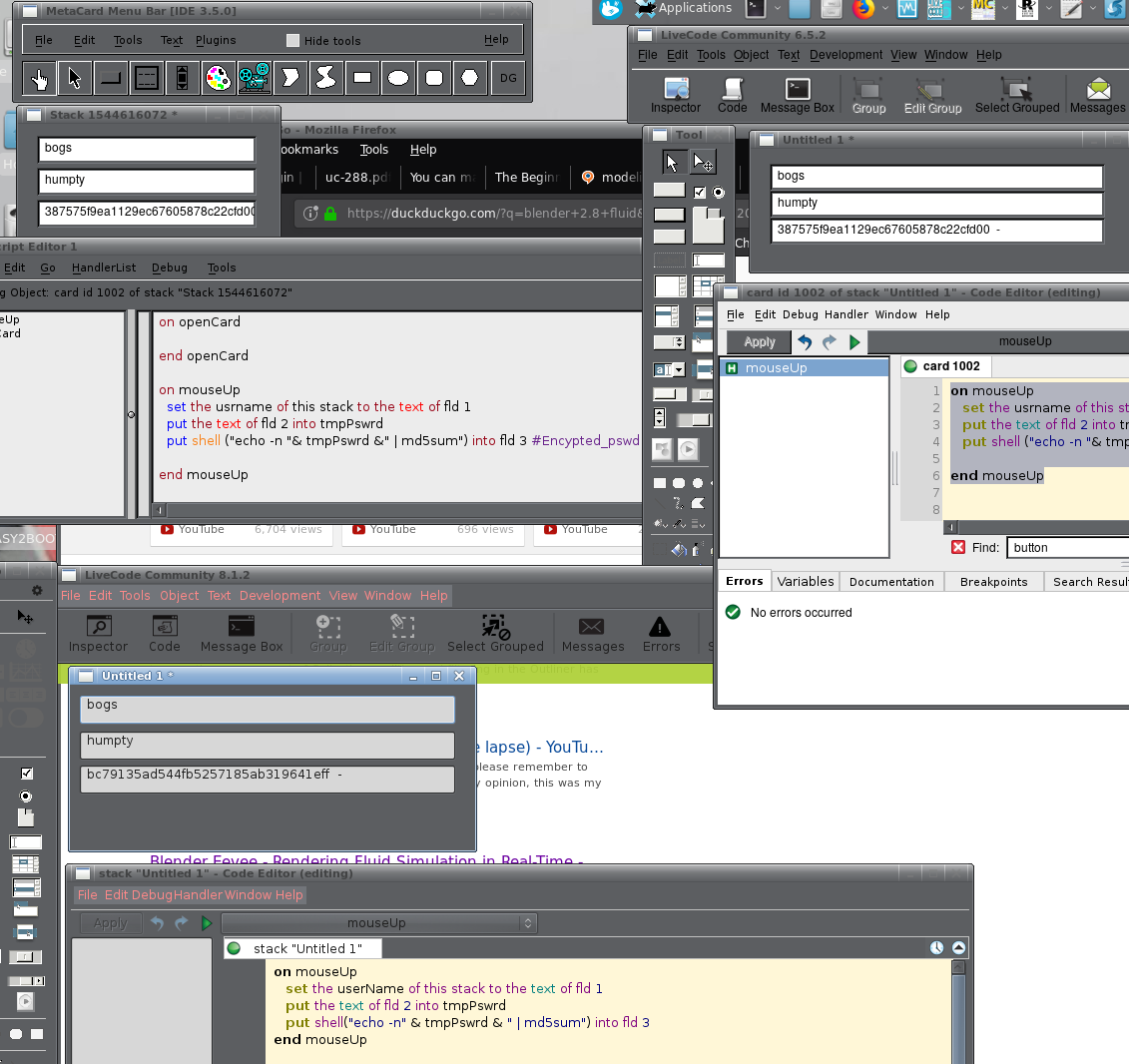Select the oval shape tool in MetaCard

pos(398,78)
